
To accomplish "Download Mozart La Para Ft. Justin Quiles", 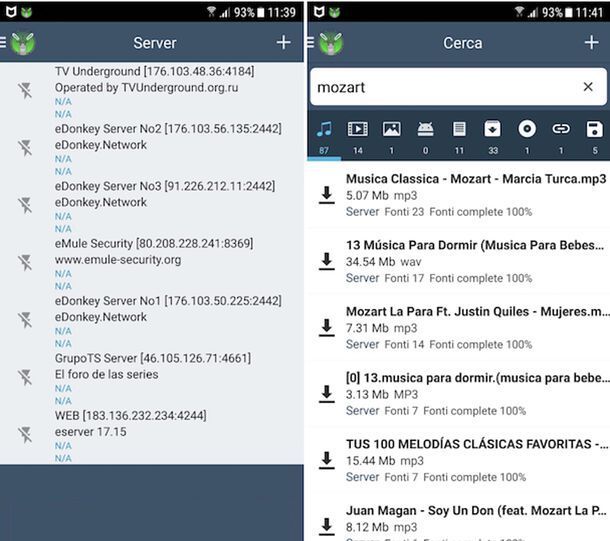I will click(x=327, y=327).
